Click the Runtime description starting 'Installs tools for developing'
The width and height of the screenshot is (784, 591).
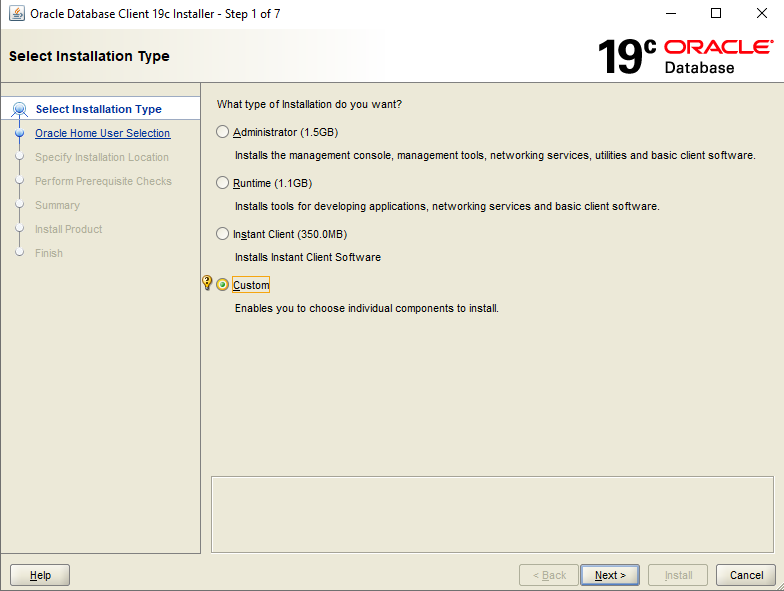click(447, 206)
